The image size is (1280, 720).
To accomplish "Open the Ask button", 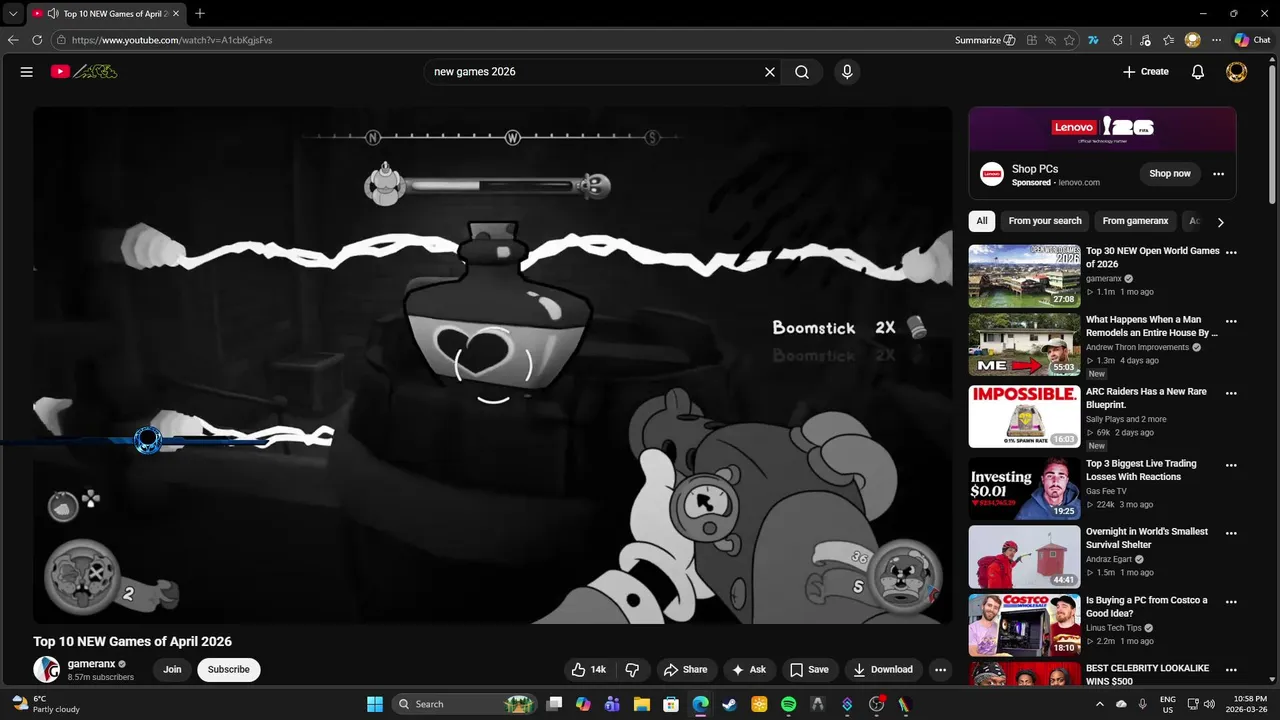I will click(x=748, y=670).
